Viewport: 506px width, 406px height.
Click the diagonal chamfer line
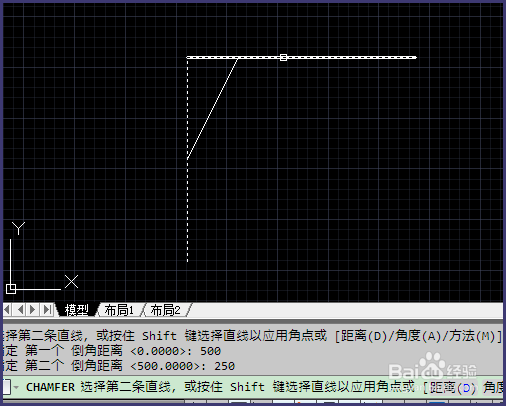(x=212, y=108)
